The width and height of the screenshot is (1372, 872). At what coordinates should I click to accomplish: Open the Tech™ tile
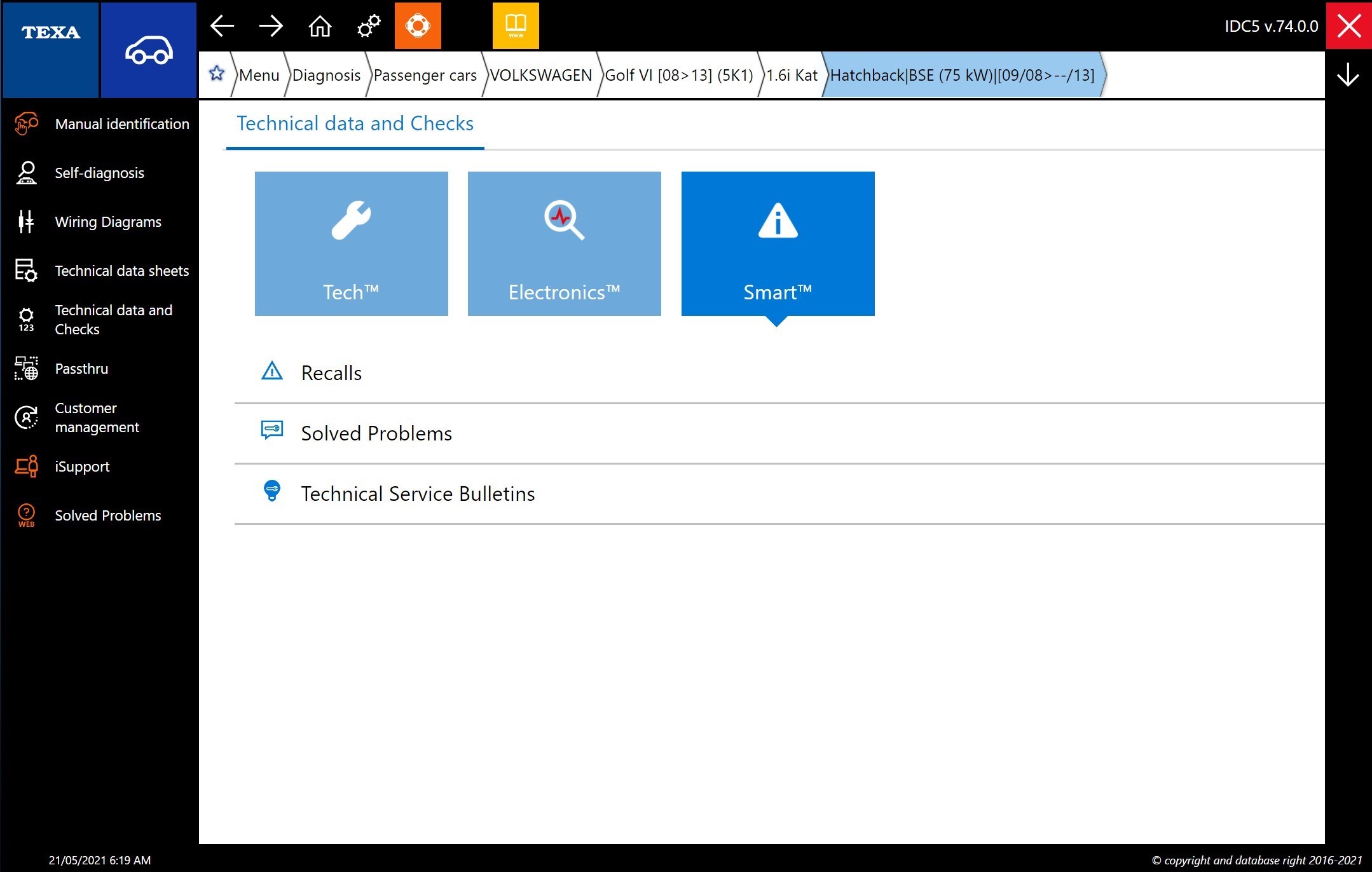click(351, 243)
